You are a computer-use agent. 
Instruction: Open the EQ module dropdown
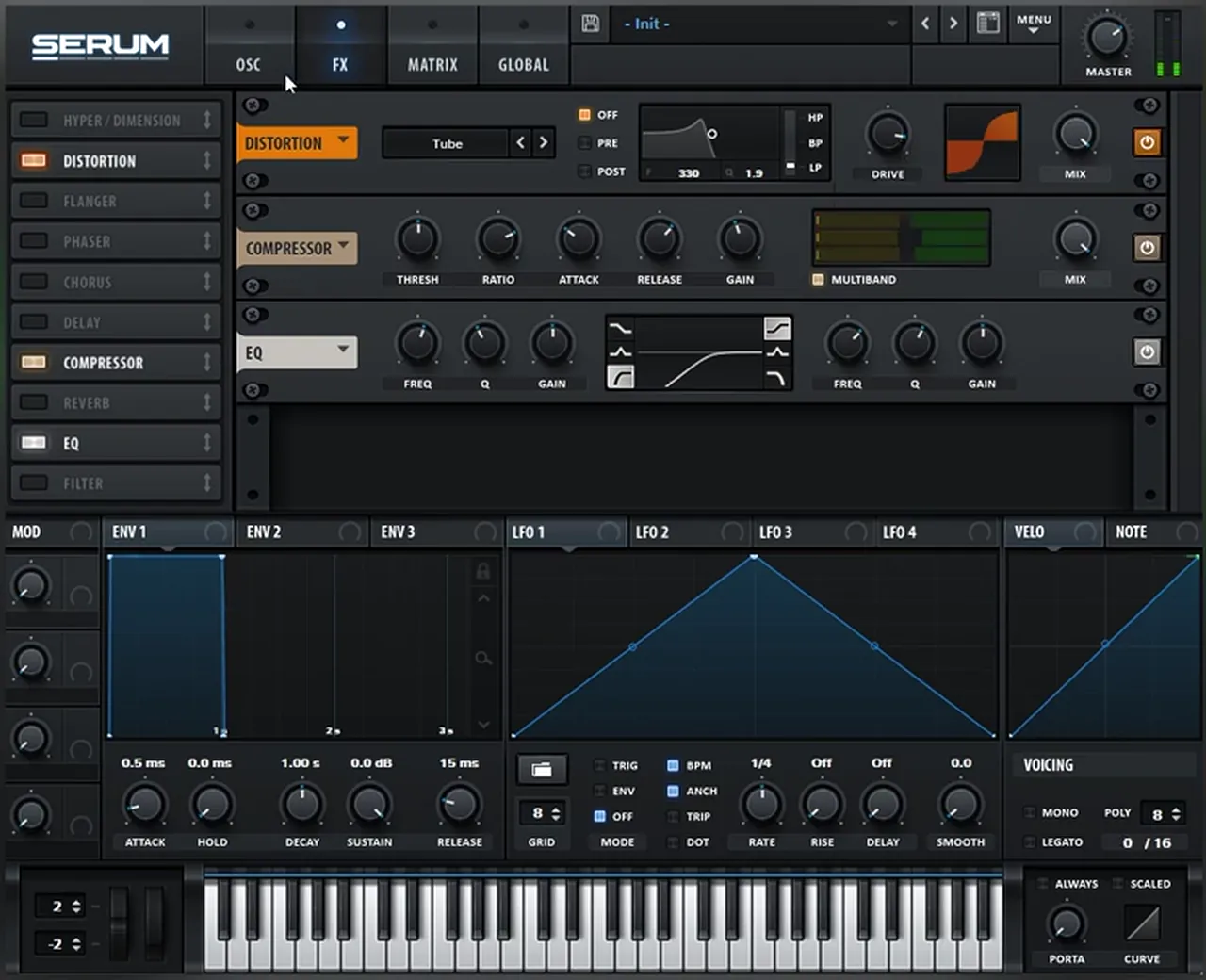(296, 352)
